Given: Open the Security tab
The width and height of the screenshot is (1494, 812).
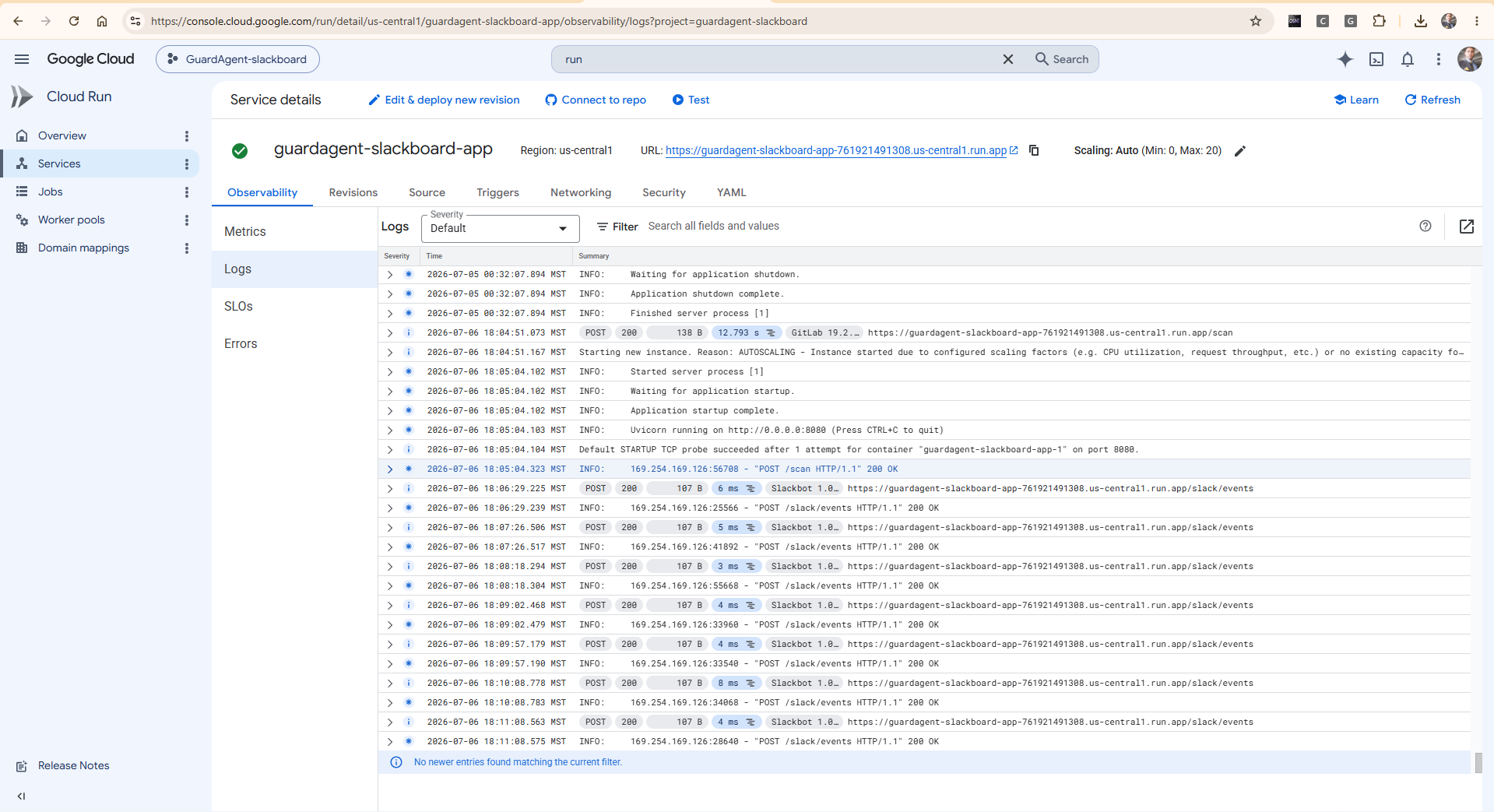Looking at the screenshot, I should click(x=664, y=192).
